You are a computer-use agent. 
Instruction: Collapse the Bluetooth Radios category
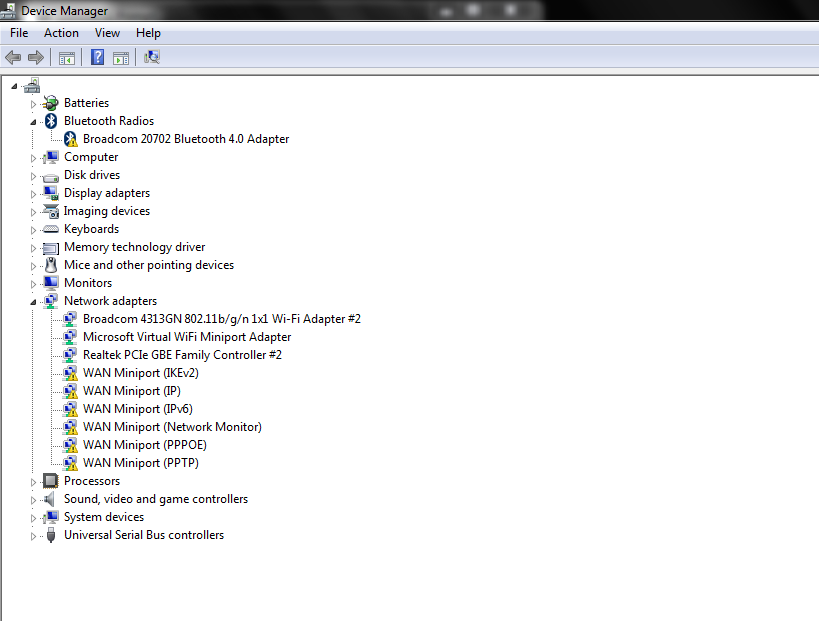(33, 122)
